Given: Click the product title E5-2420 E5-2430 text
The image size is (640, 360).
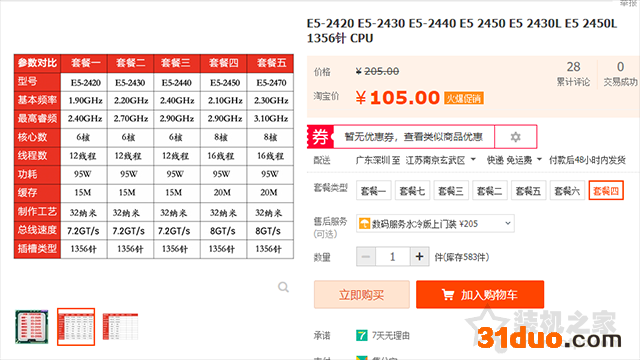Looking at the screenshot, I should pyautogui.click(x=462, y=31).
